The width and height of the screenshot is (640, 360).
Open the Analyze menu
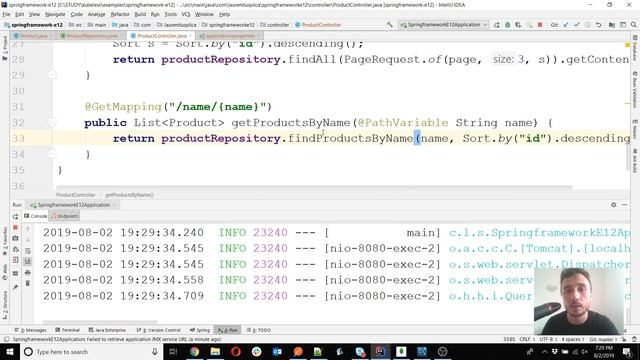coord(96,14)
